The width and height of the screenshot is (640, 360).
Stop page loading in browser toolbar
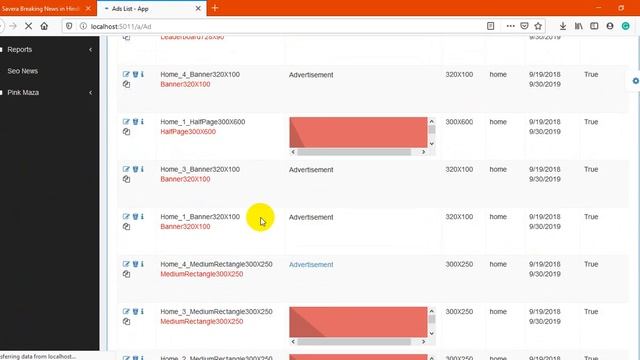click(x=28, y=26)
